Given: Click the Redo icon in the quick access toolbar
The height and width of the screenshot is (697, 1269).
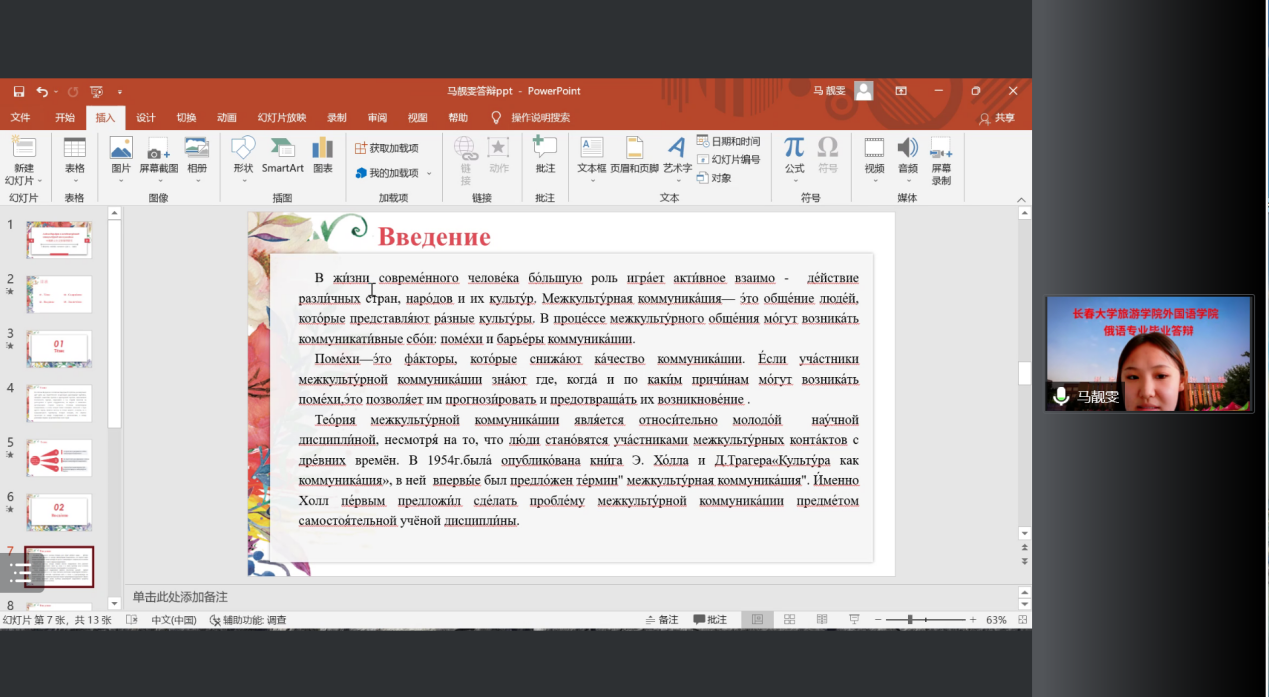Looking at the screenshot, I should (x=73, y=91).
